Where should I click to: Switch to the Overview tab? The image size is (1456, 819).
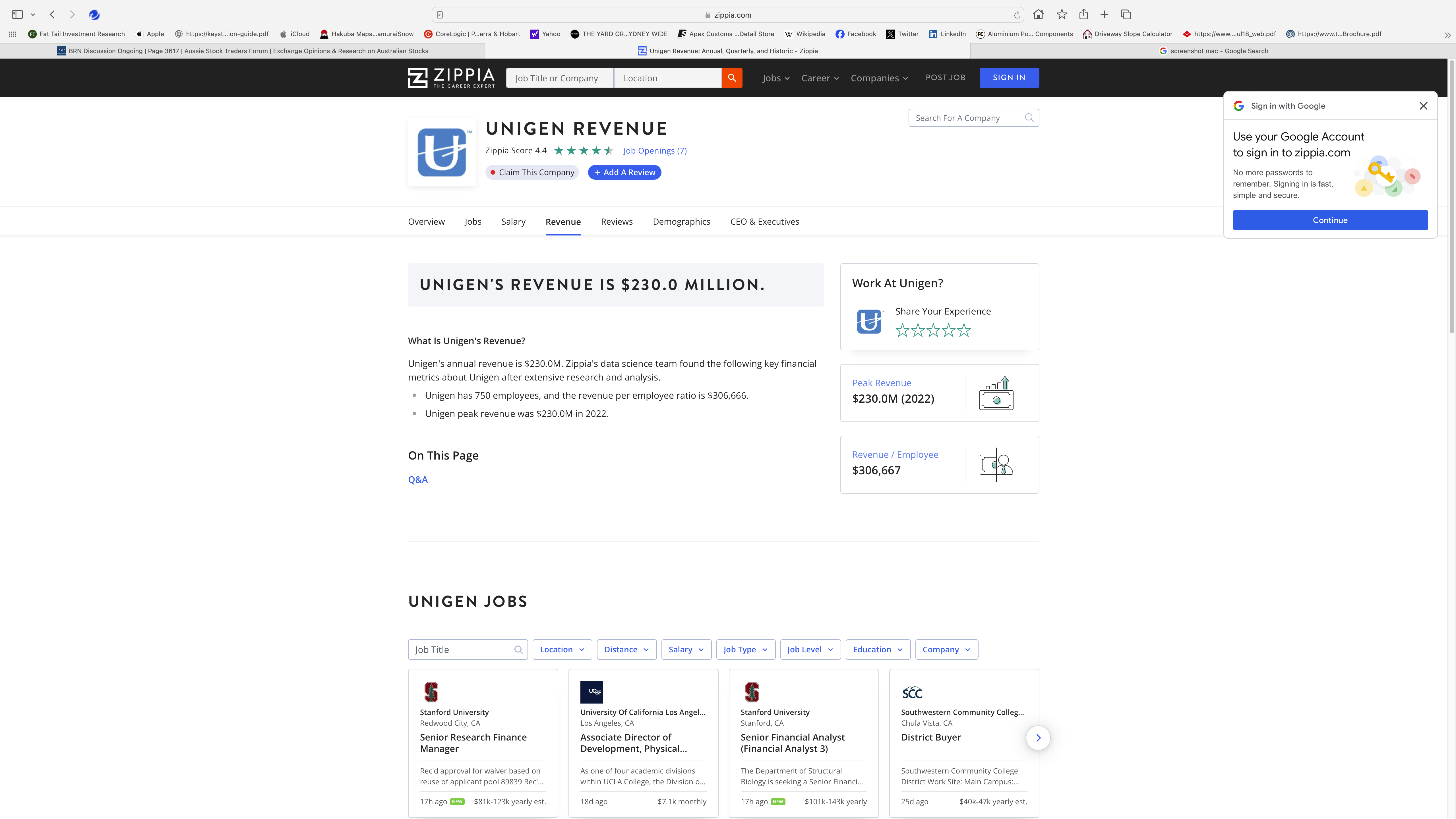pyautogui.click(x=426, y=222)
